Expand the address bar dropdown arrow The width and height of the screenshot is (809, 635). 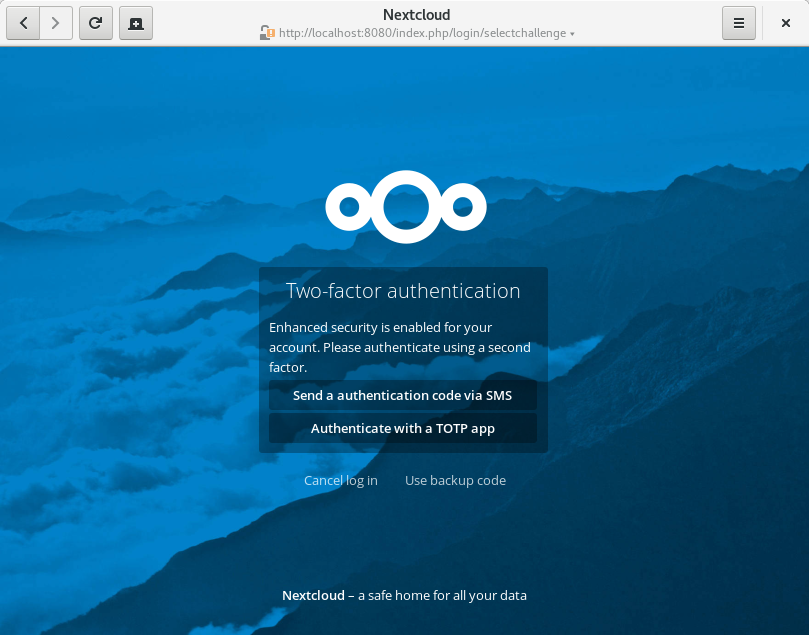pyautogui.click(x=572, y=34)
